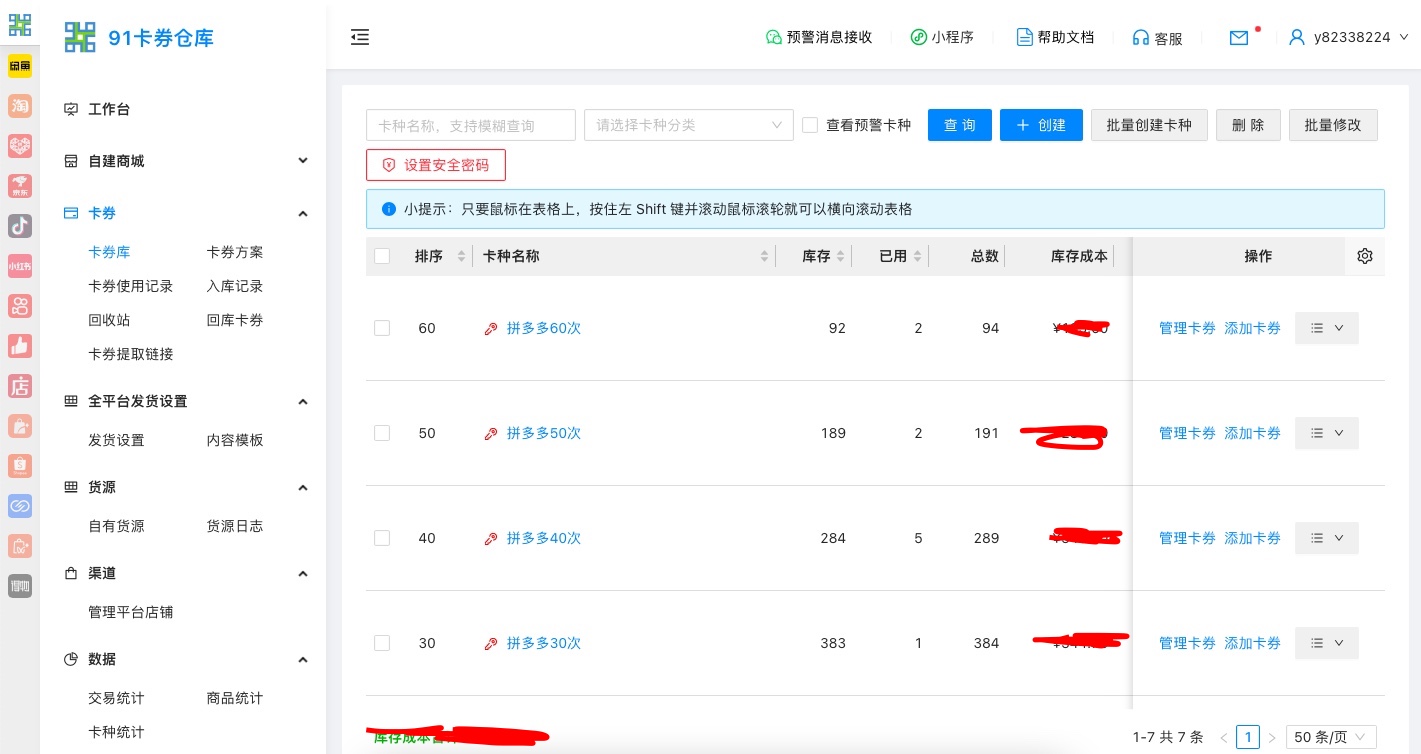This screenshot has width=1421, height=754.
Task: Switch to the 京东 platform icon
Action: 20,186
